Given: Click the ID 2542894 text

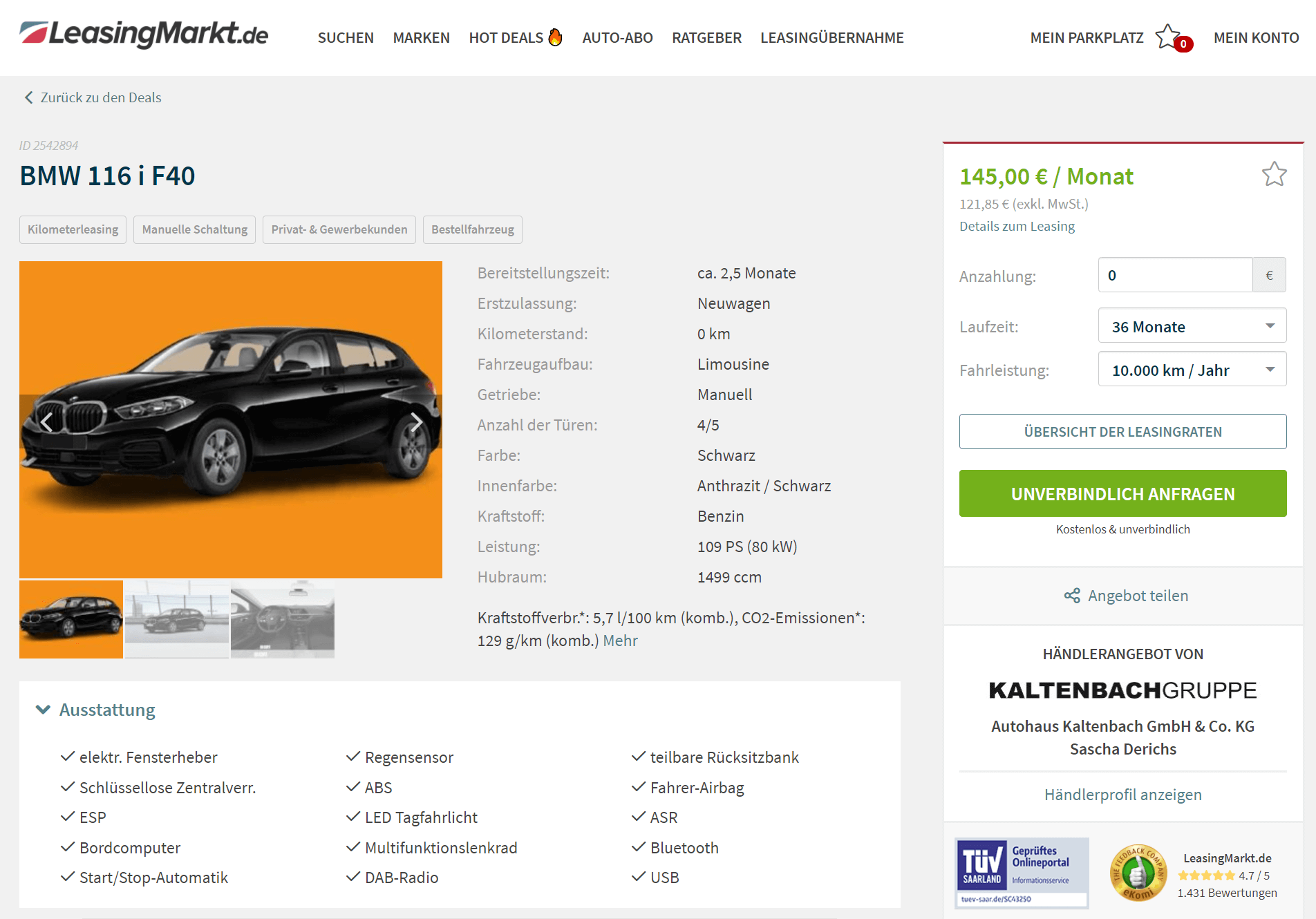Looking at the screenshot, I should point(48,146).
